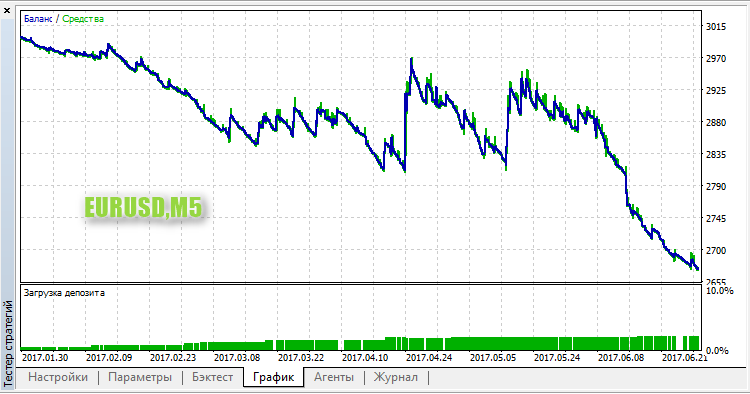Viewport: 750px width, 394px height.
Task: Select the График tab
Action: 274,377
